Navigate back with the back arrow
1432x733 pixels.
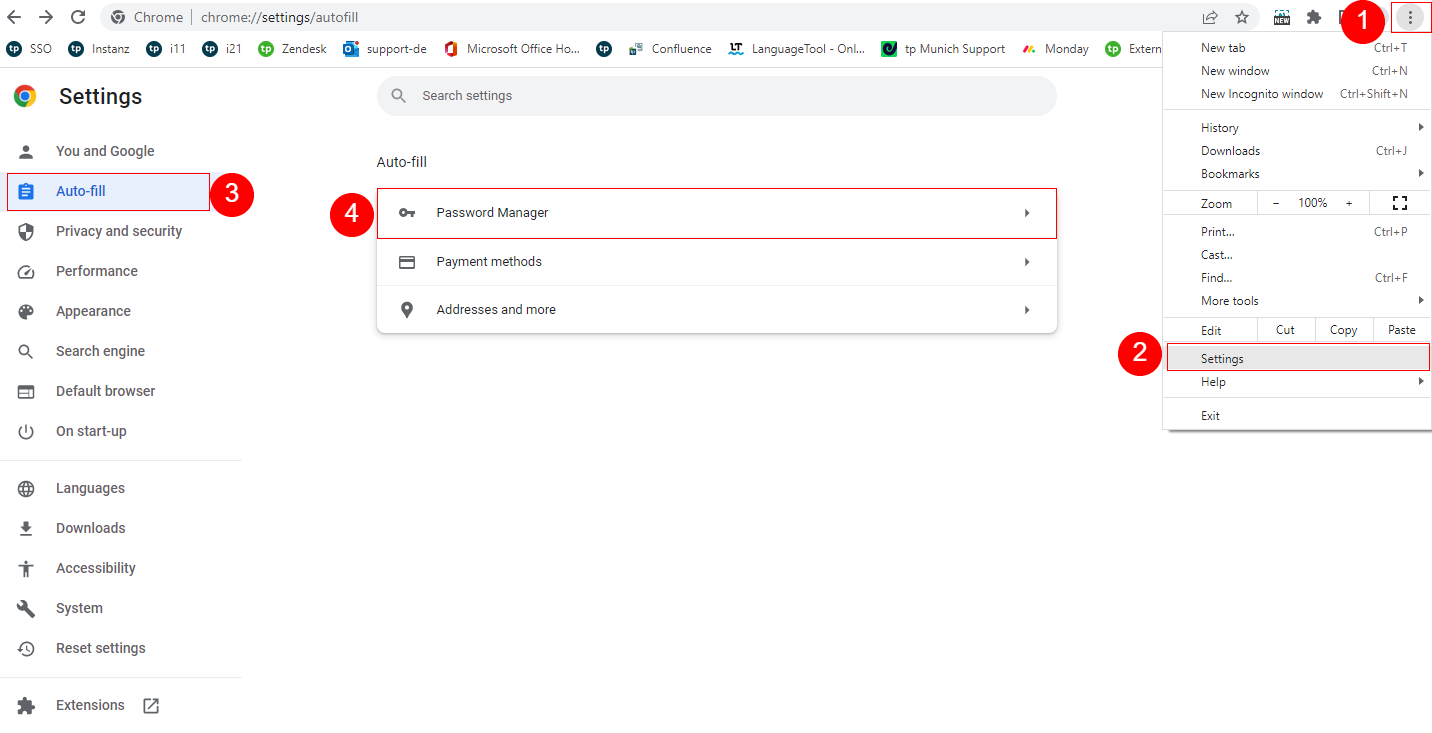[14, 17]
